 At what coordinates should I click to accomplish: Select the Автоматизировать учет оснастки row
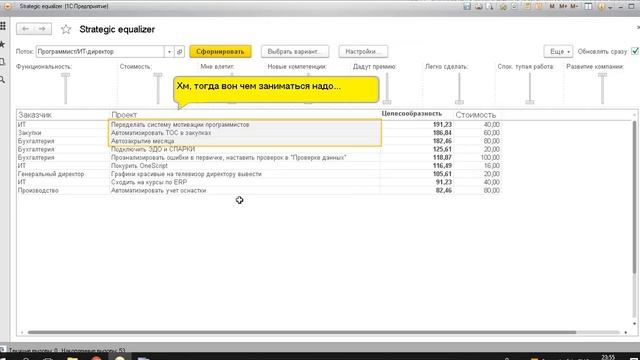259,190
